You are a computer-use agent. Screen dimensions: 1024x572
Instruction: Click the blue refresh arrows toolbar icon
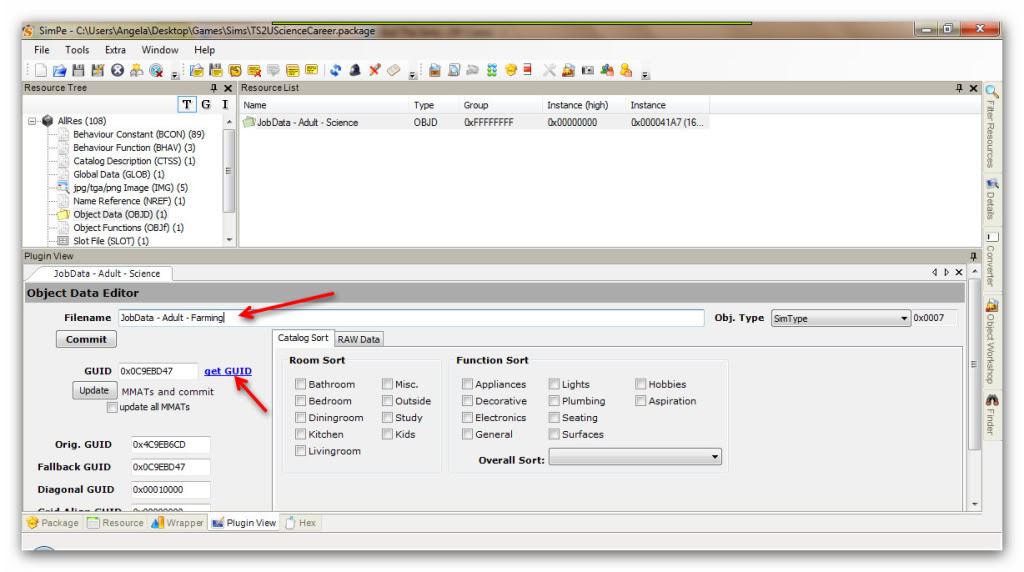336,71
